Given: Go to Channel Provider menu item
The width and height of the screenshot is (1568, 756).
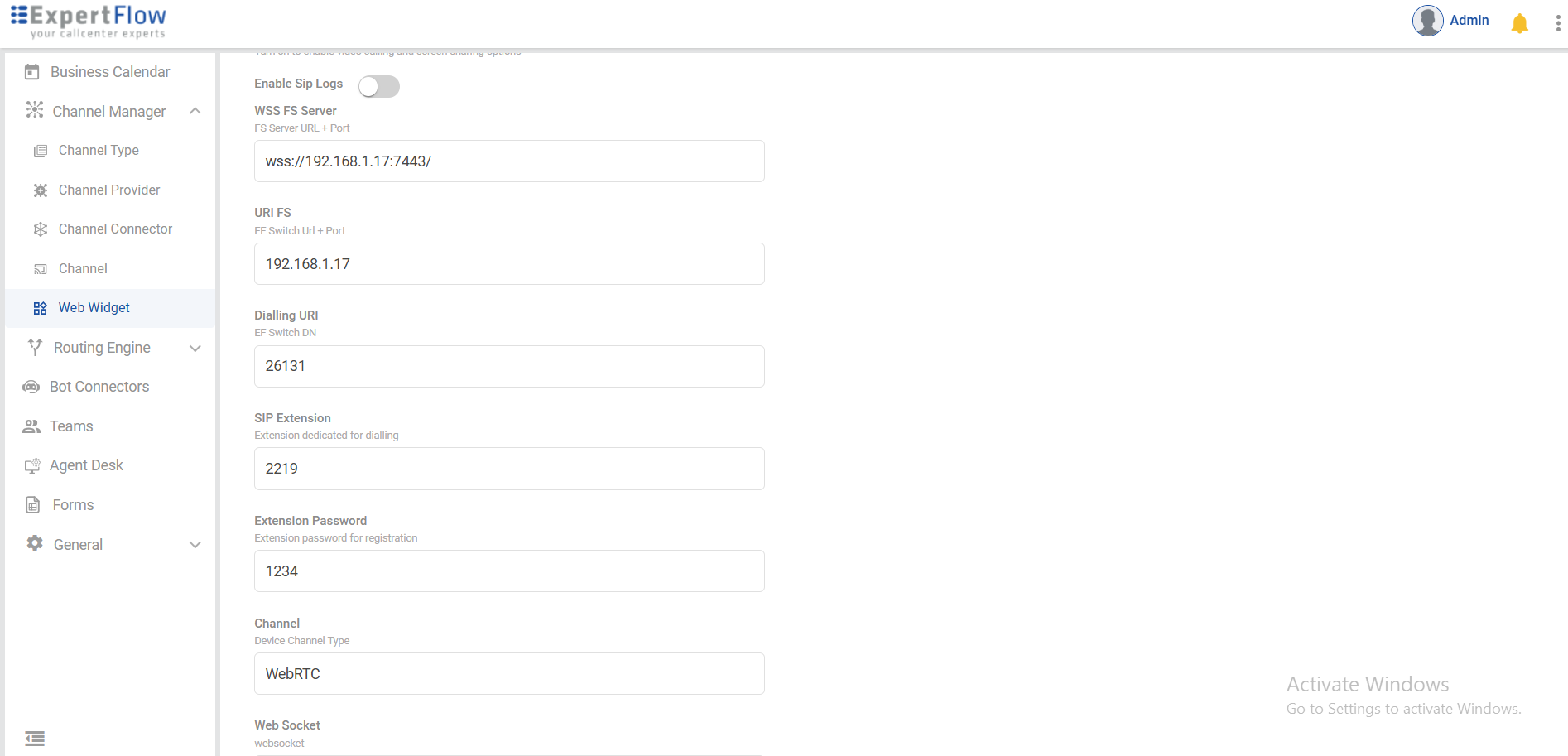Looking at the screenshot, I should [x=109, y=190].
